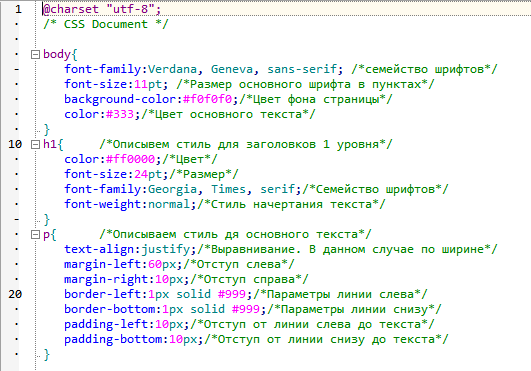Click the #f0f0f0 background color value

tap(207, 99)
